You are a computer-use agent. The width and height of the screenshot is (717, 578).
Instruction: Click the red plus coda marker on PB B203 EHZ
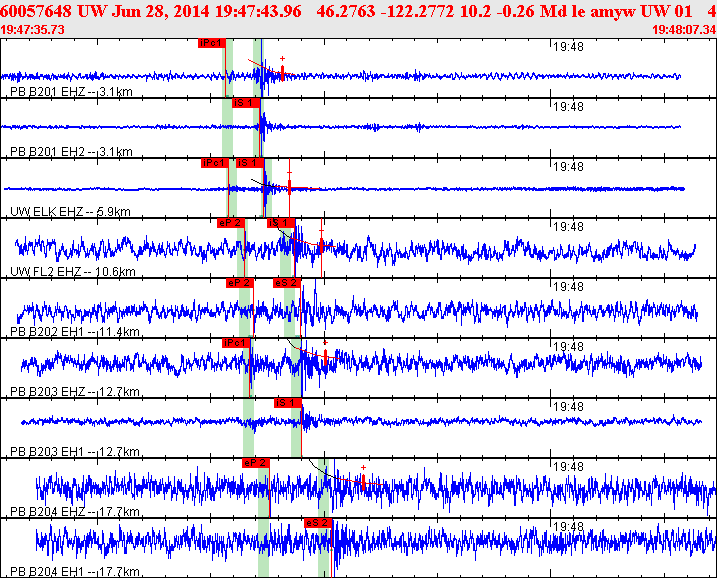325,343
